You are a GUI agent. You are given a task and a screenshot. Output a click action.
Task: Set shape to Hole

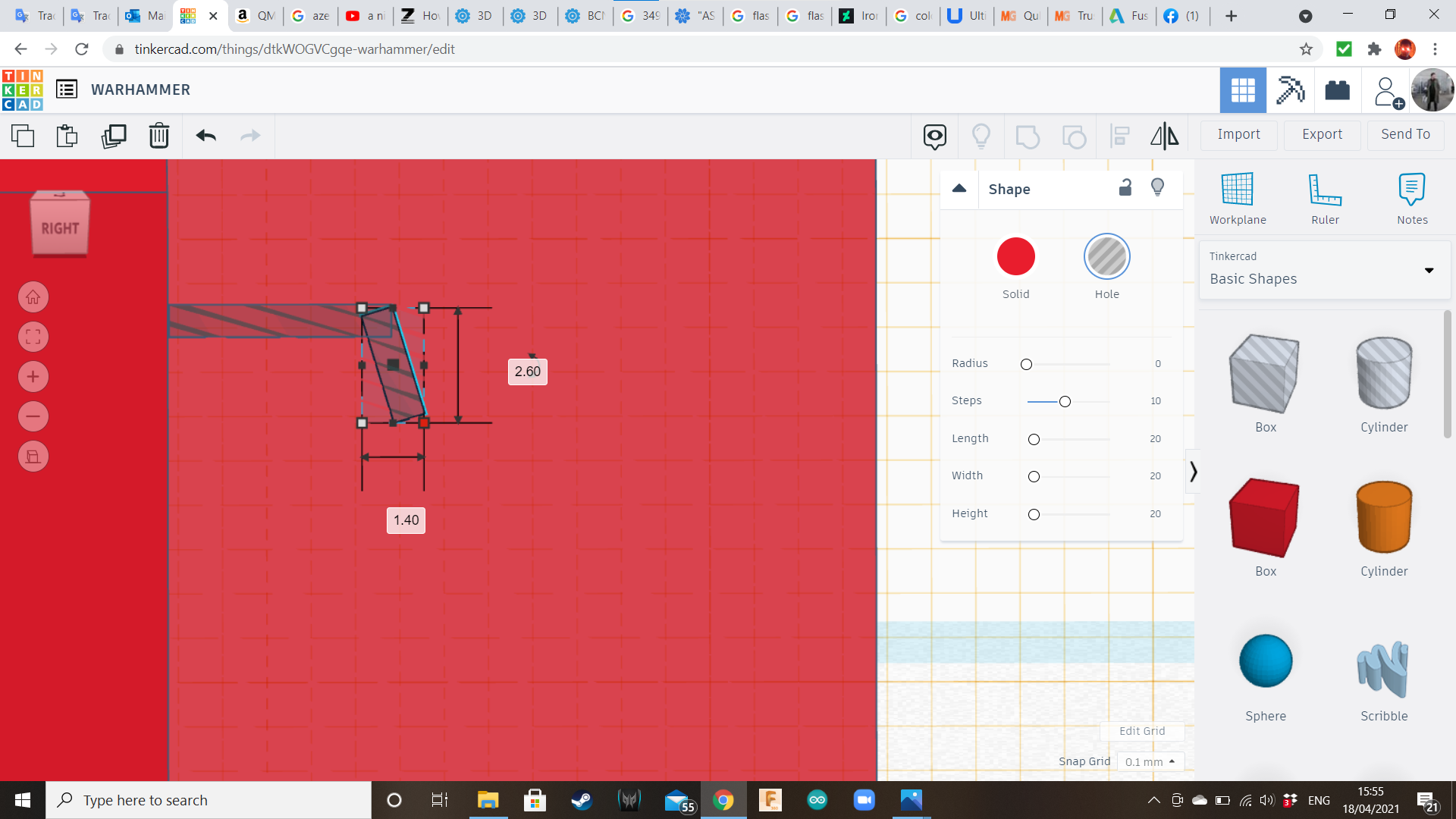click(1106, 257)
